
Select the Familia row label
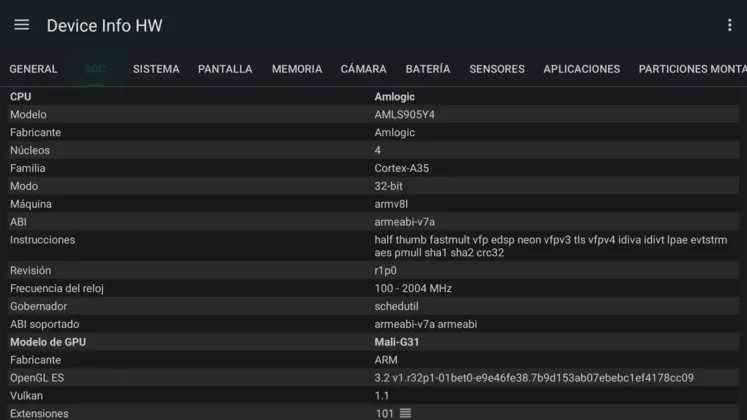28,168
